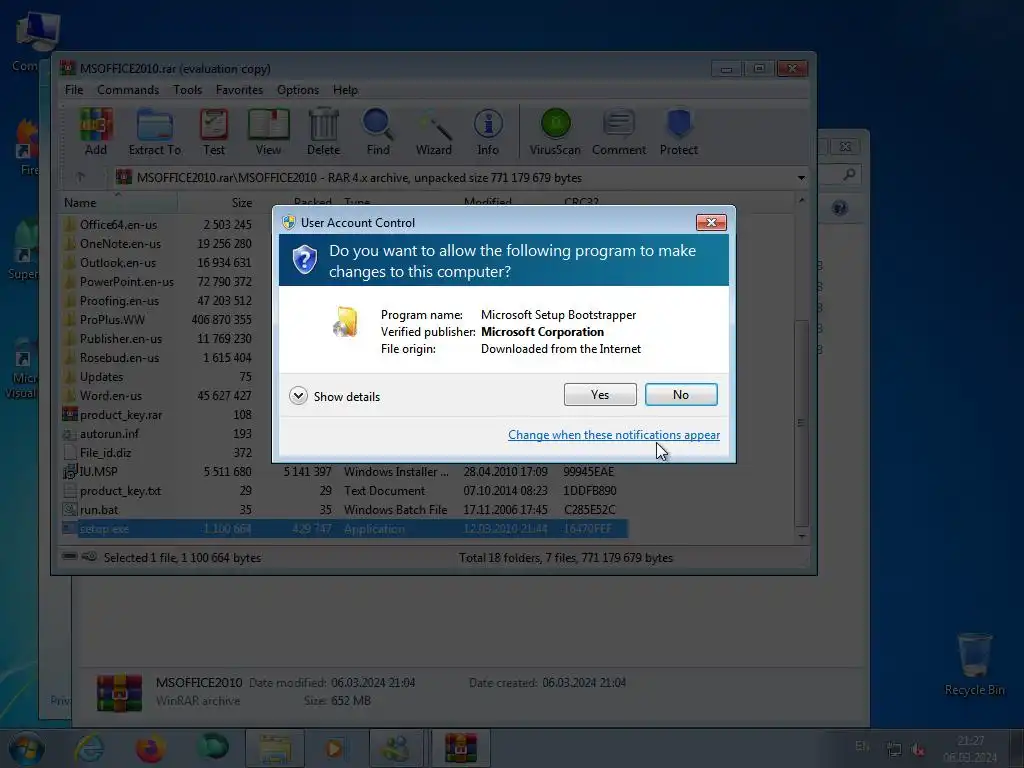Open the File menu in WinRAR
This screenshot has height=768, width=1024.
[74, 90]
